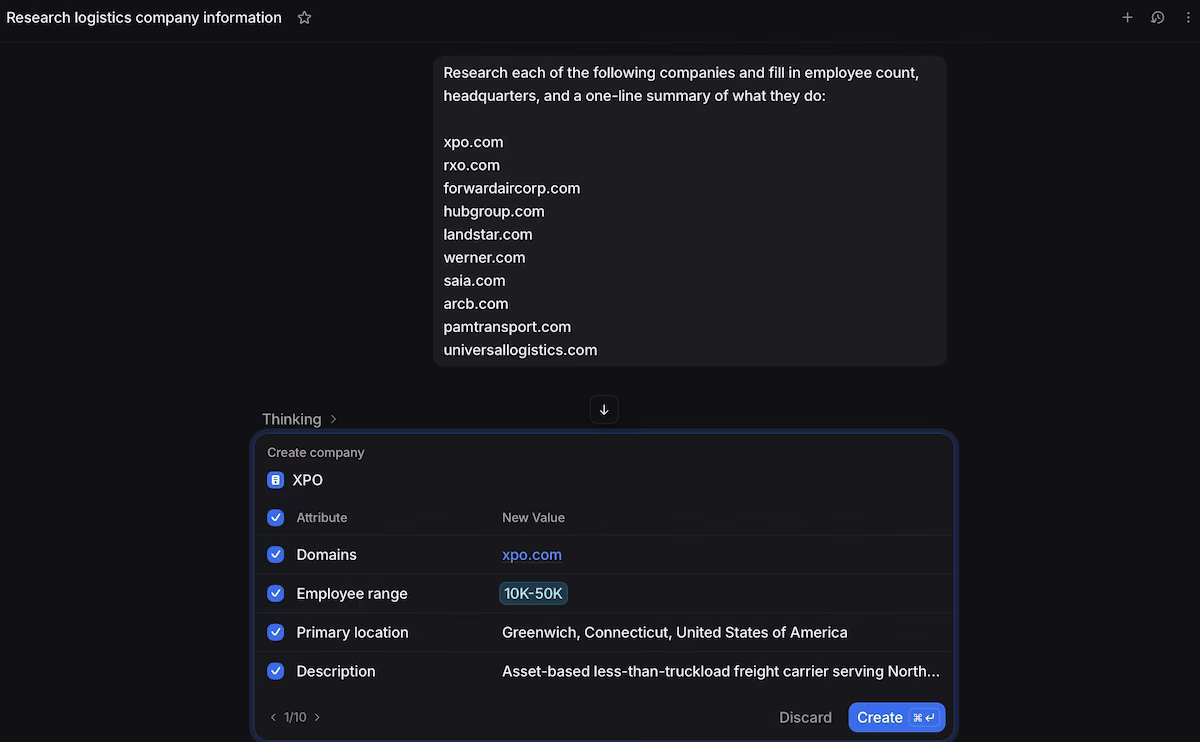1200x742 pixels.
Task: Click forwardaircorp.com in the message
Action: pos(512,188)
